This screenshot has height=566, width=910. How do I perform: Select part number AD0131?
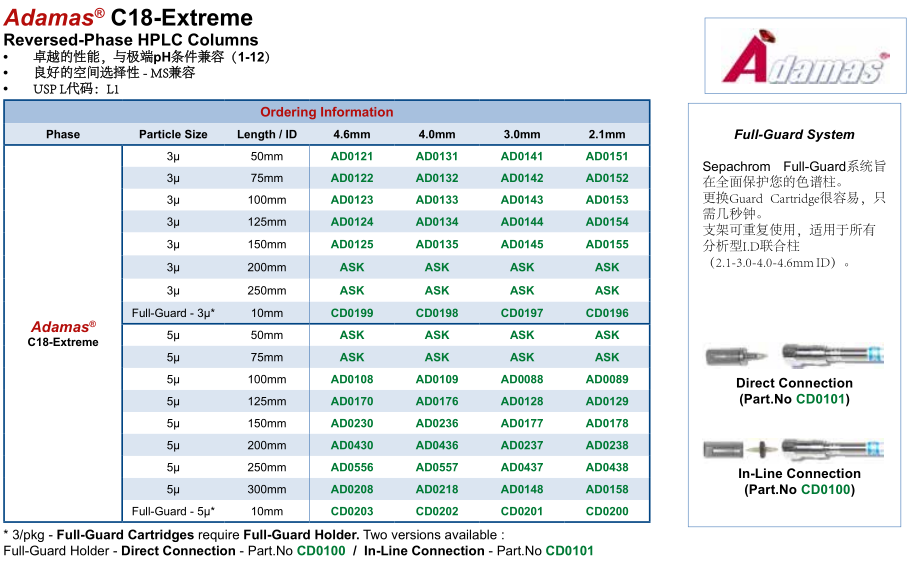(x=436, y=156)
